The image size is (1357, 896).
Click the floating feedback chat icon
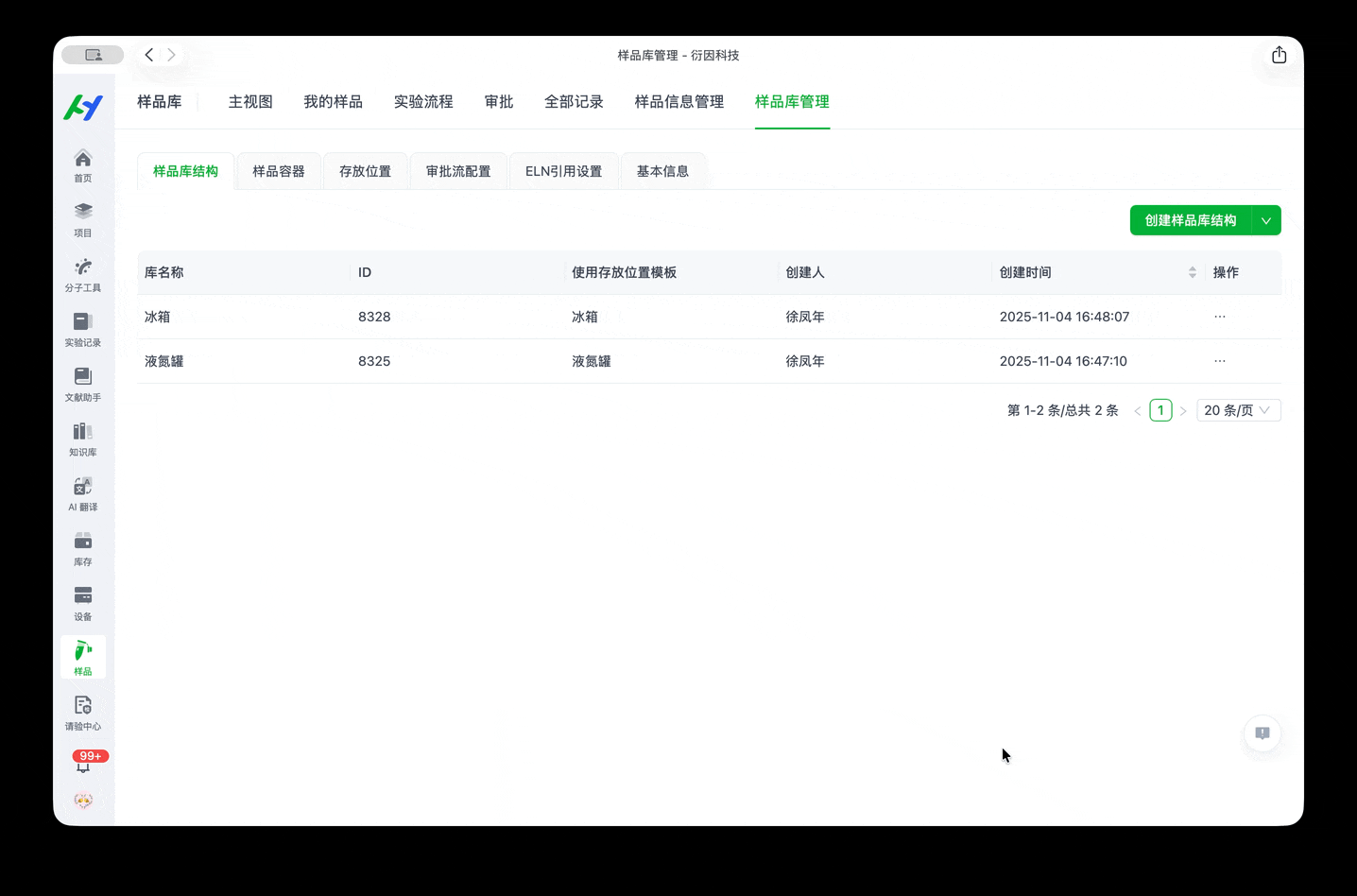[1262, 733]
